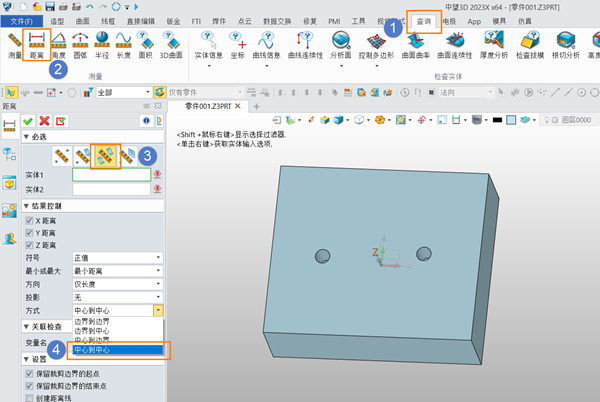Click the 实体2 input field
This screenshot has height=402, width=600.
111,189
